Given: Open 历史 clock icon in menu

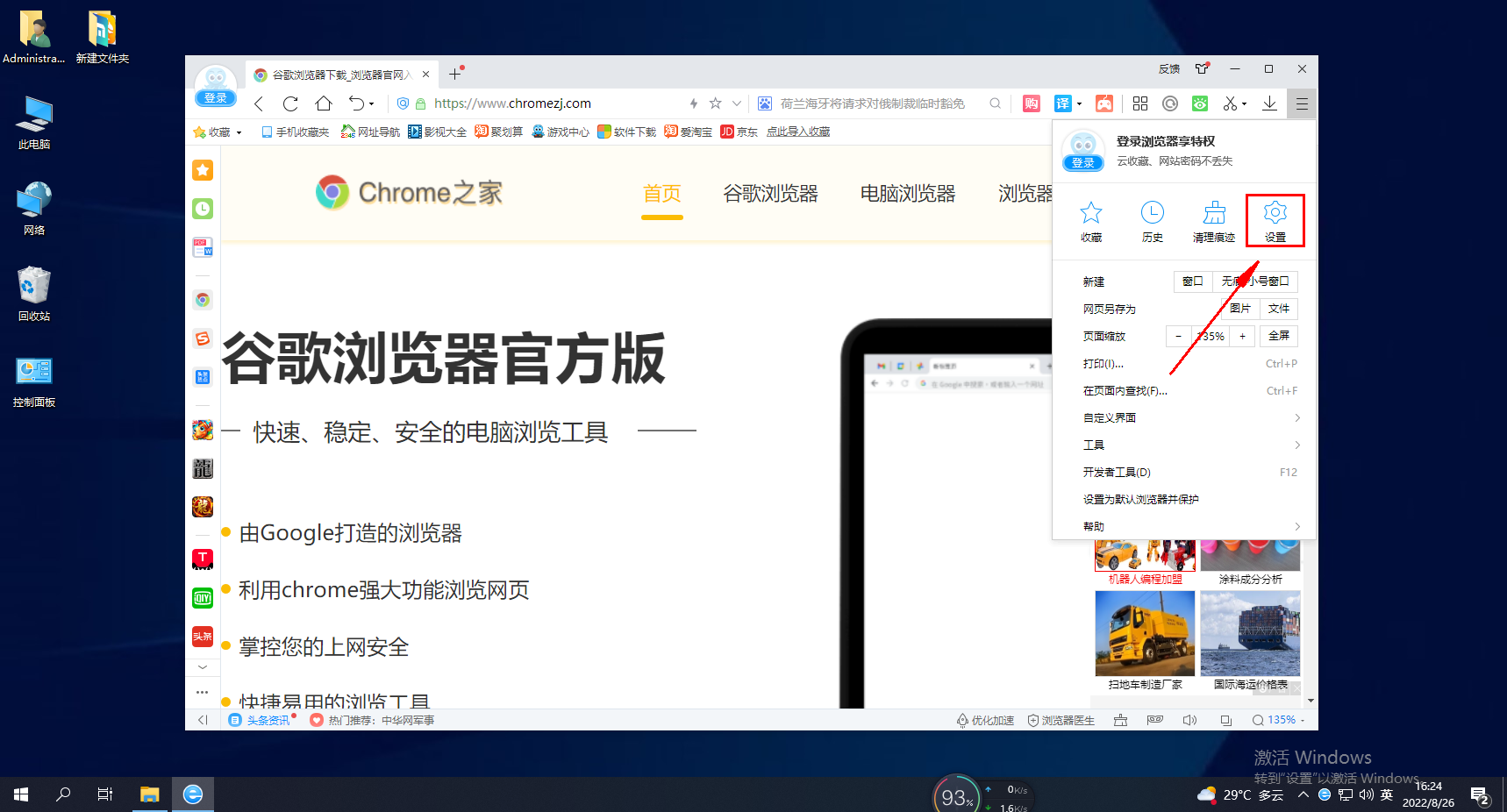Looking at the screenshot, I should tap(1153, 221).
